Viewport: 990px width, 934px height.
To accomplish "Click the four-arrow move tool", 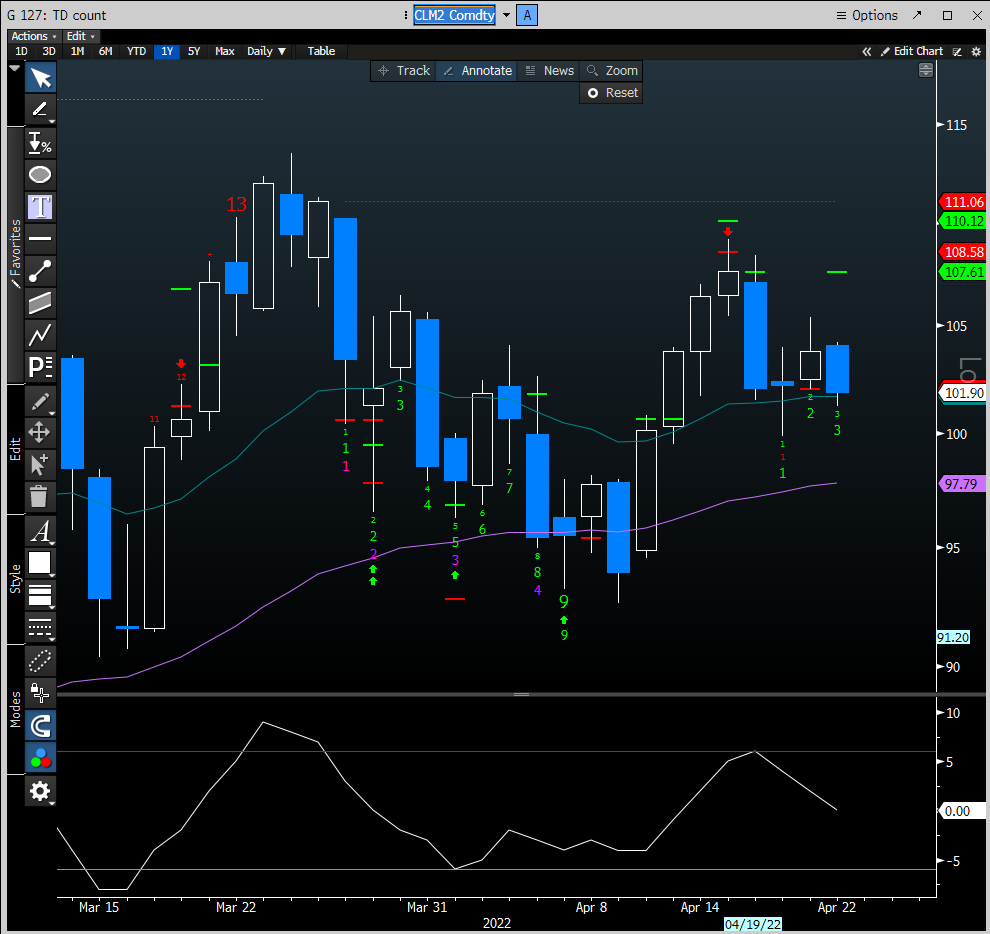I will (40, 433).
